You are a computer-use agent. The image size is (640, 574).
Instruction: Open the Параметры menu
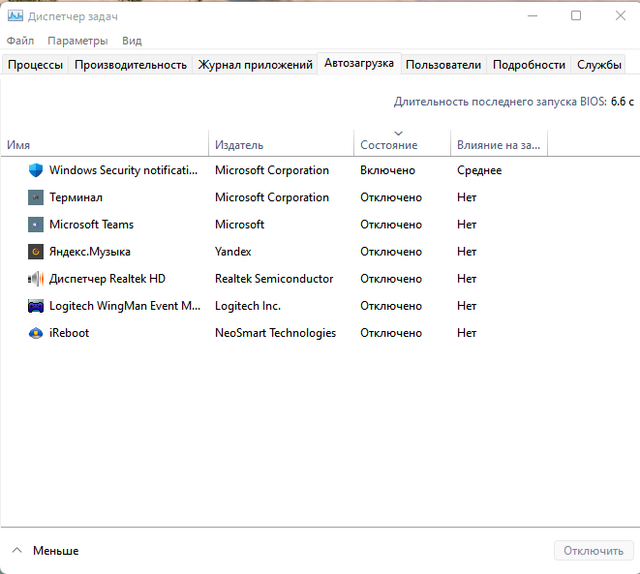78,40
